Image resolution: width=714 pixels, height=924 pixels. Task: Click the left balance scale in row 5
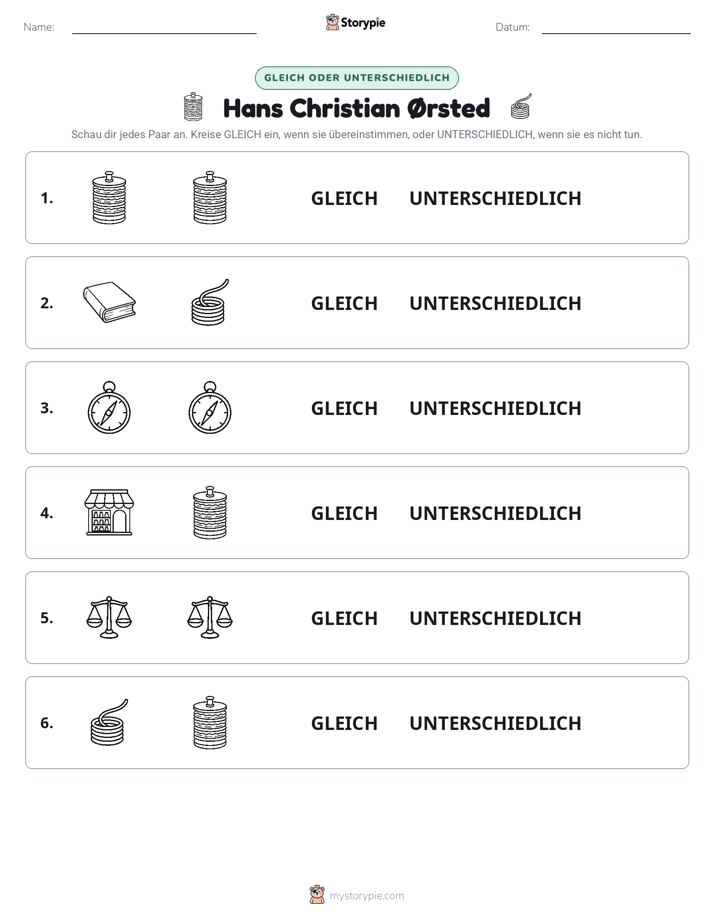point(109,617)
